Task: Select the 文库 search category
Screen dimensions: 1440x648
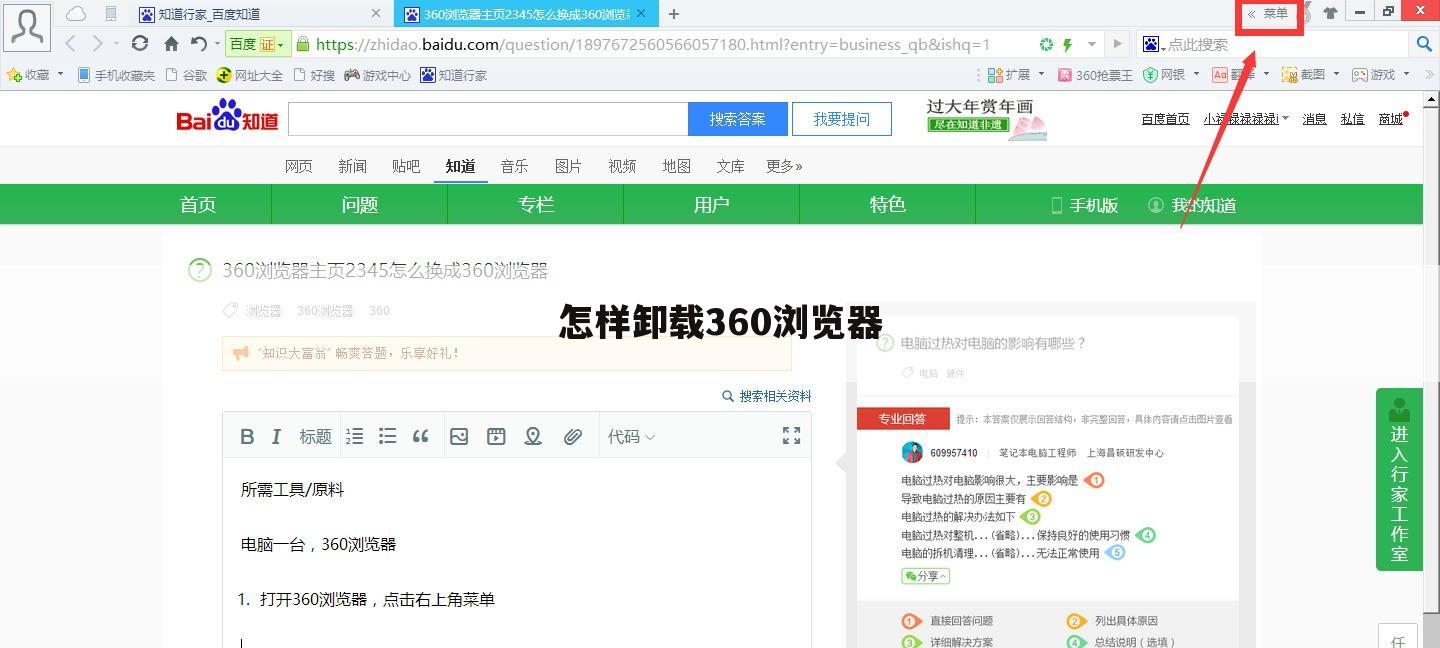Action: pyautogui.click(x=730, y=166)
